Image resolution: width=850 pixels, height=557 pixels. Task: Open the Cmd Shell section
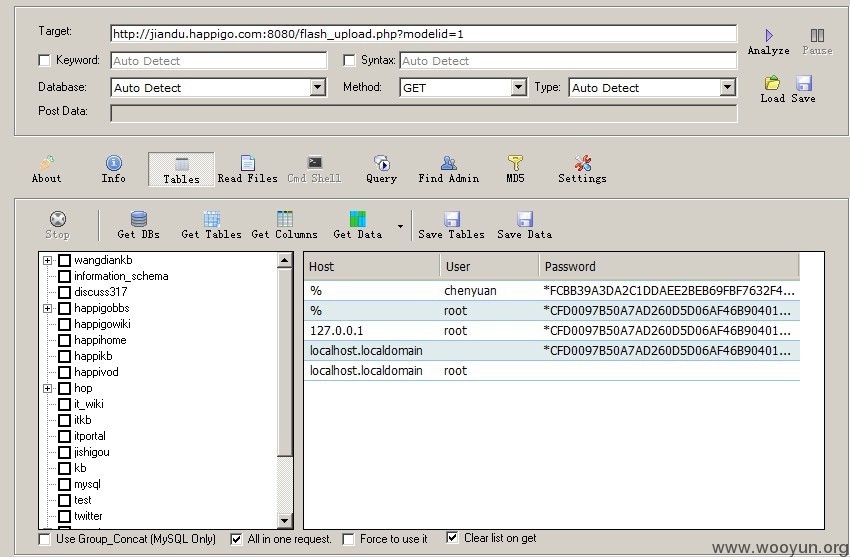[x=314, y=170]
